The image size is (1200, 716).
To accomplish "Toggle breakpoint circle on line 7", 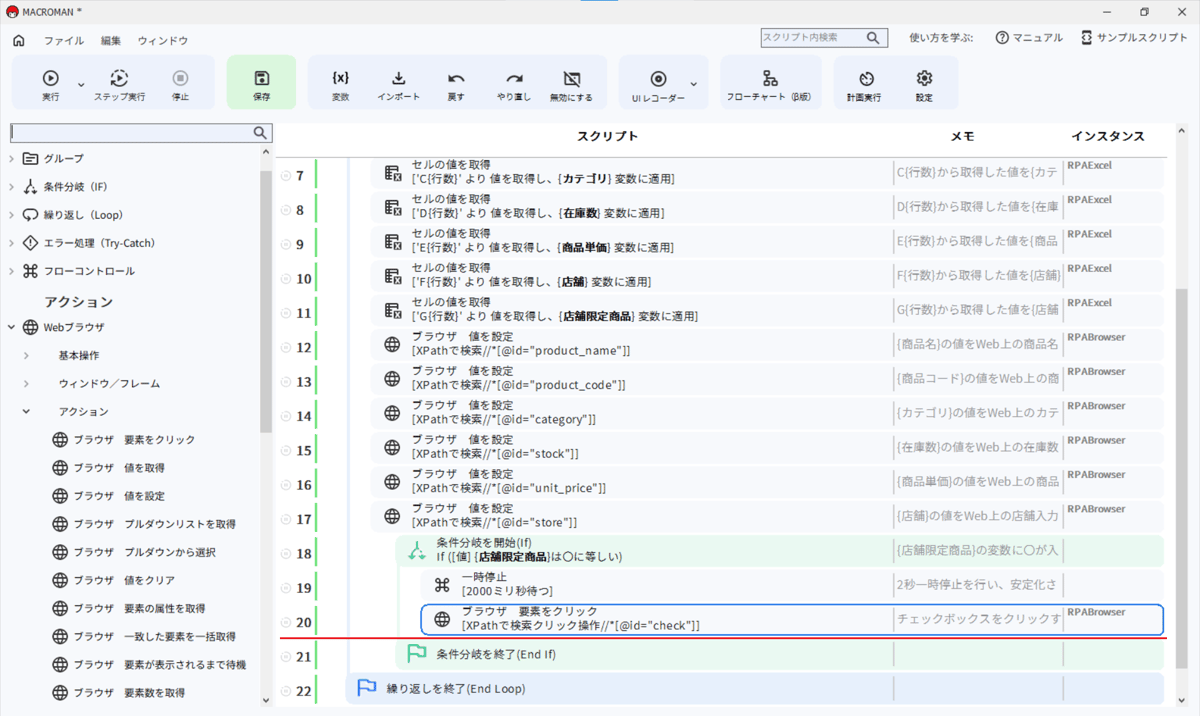I will click(x=286, y=175).
